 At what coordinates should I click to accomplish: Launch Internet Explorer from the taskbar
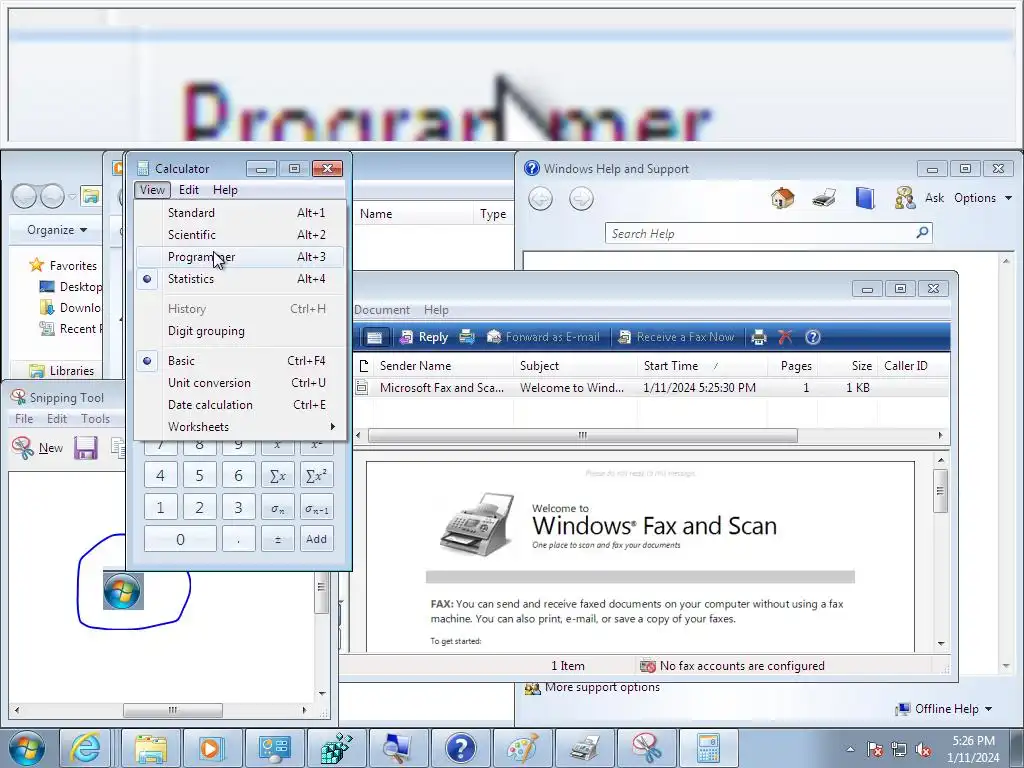click(86, 748)
